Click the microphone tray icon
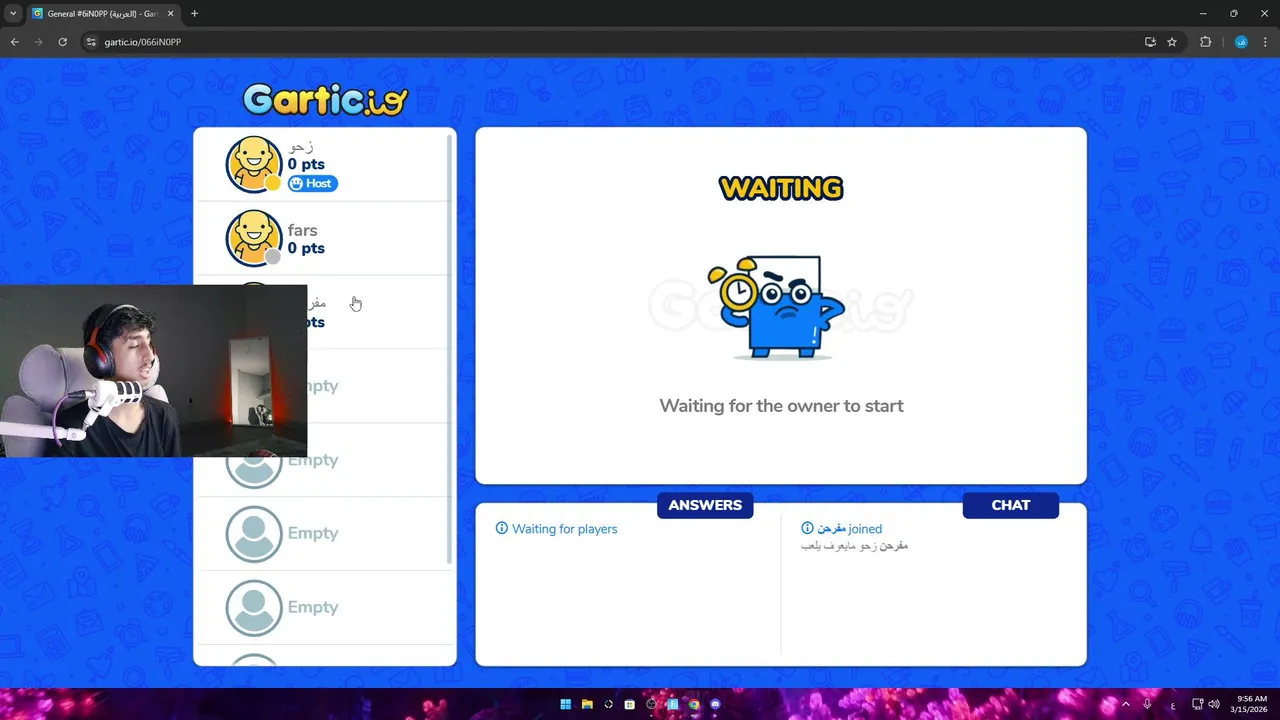The height and width of the screenshot is (720, 1280). coord(1147,704)
